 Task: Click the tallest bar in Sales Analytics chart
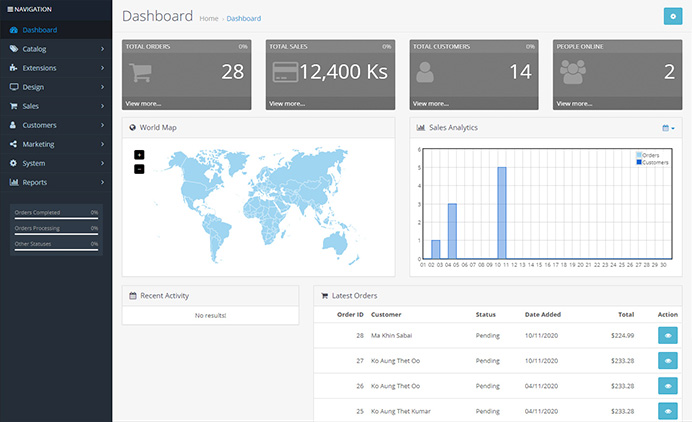[x=502, y=213]
